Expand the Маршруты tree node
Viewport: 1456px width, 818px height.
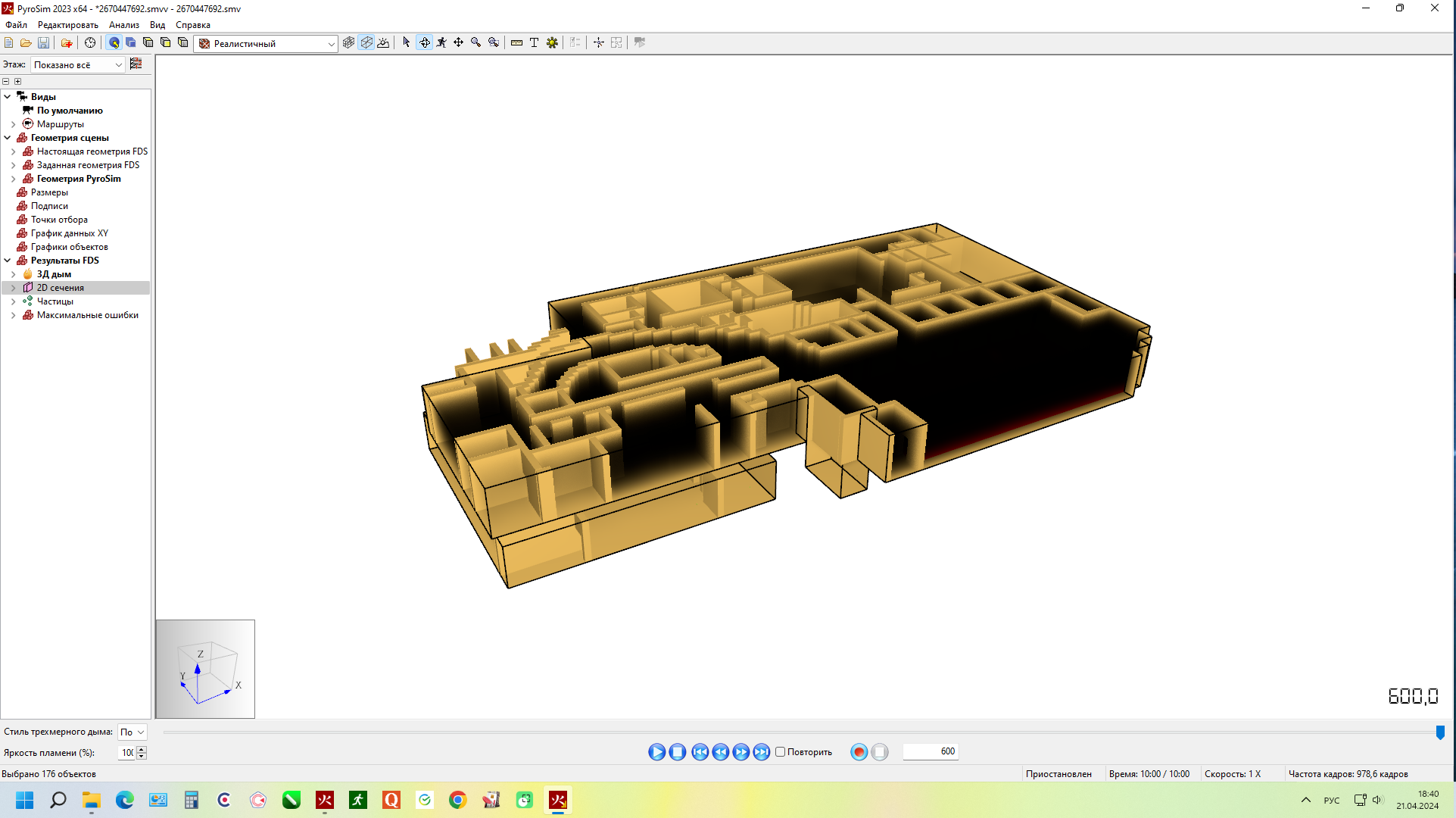tap(14, 124)
